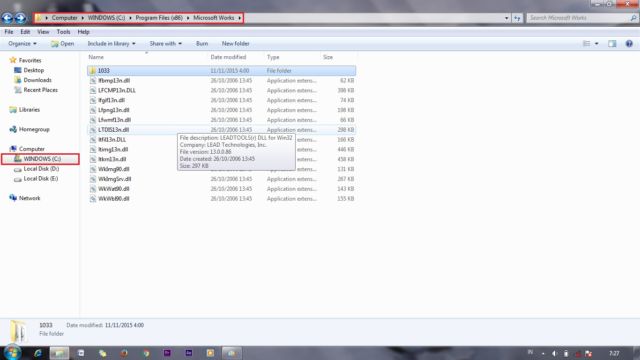Image resolution: width=640 pixels, height=360 pixels.
Task: Sort by Name column header
Action: coord(96,57)
